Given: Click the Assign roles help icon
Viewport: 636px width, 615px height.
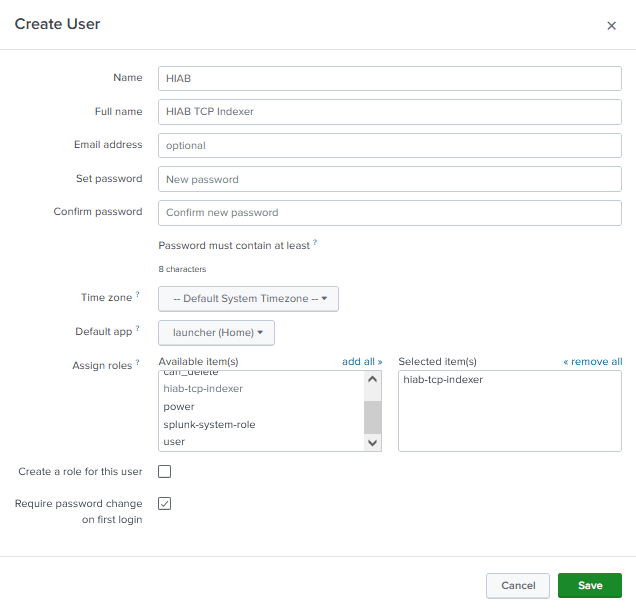Looking at the screenshot, I should [x=138, y=362].
